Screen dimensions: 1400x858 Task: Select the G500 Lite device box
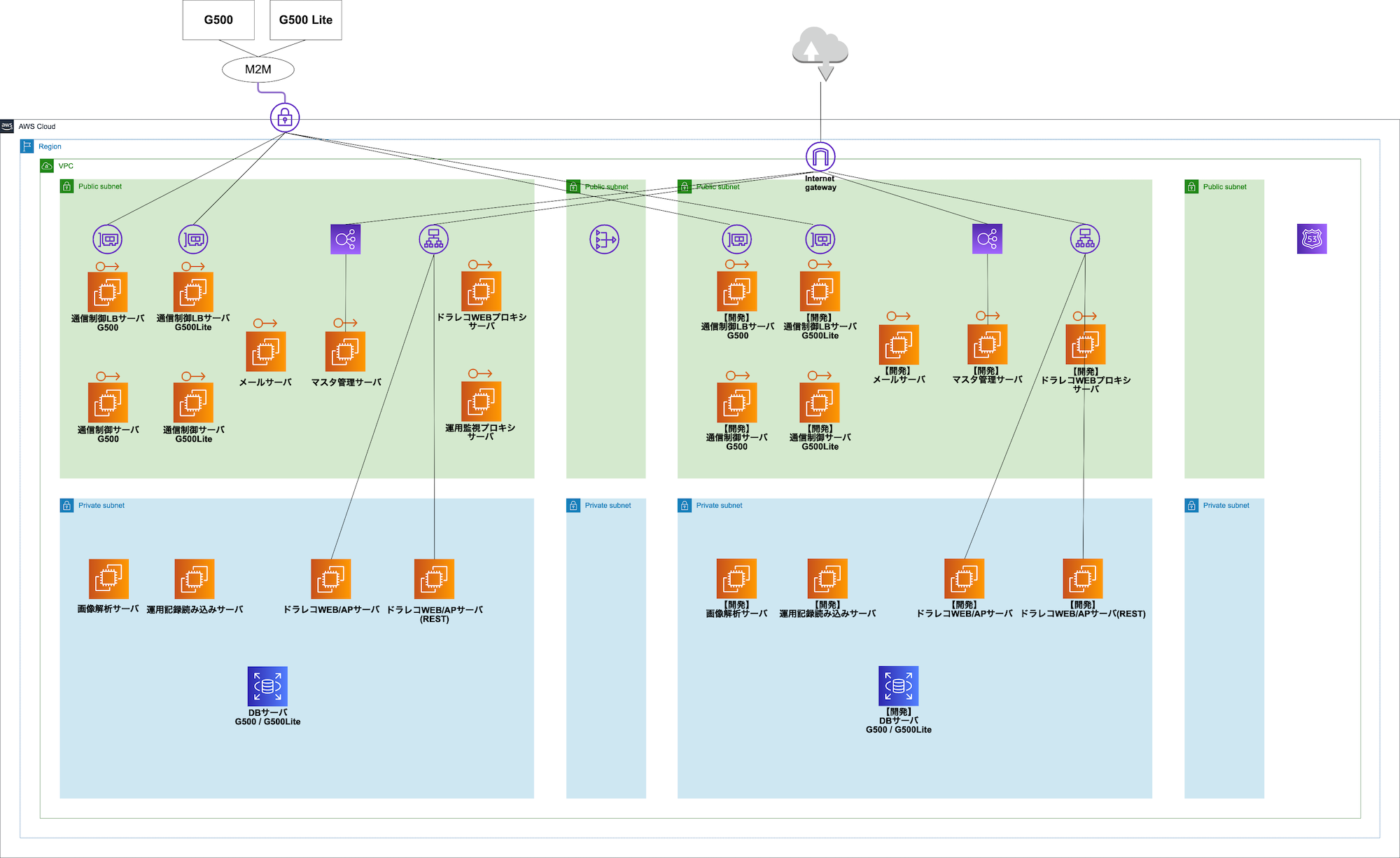pos(306,20)
